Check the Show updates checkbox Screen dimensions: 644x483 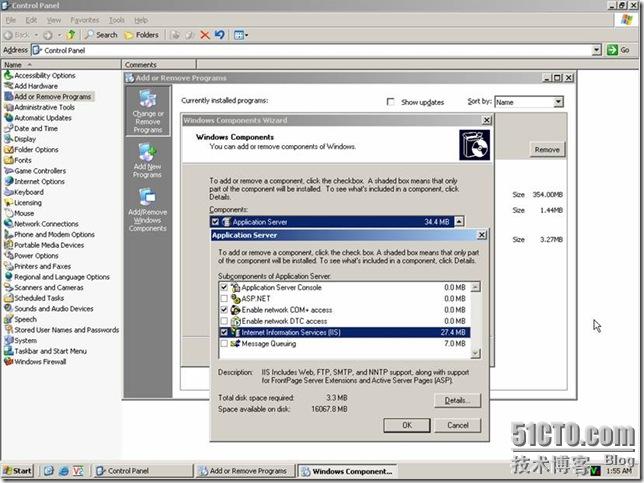coord(391,101)
